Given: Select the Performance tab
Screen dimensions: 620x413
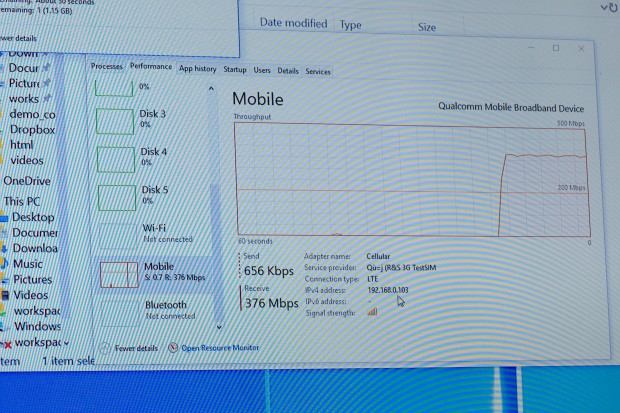Looking at the screenshot, I should 151,66.
